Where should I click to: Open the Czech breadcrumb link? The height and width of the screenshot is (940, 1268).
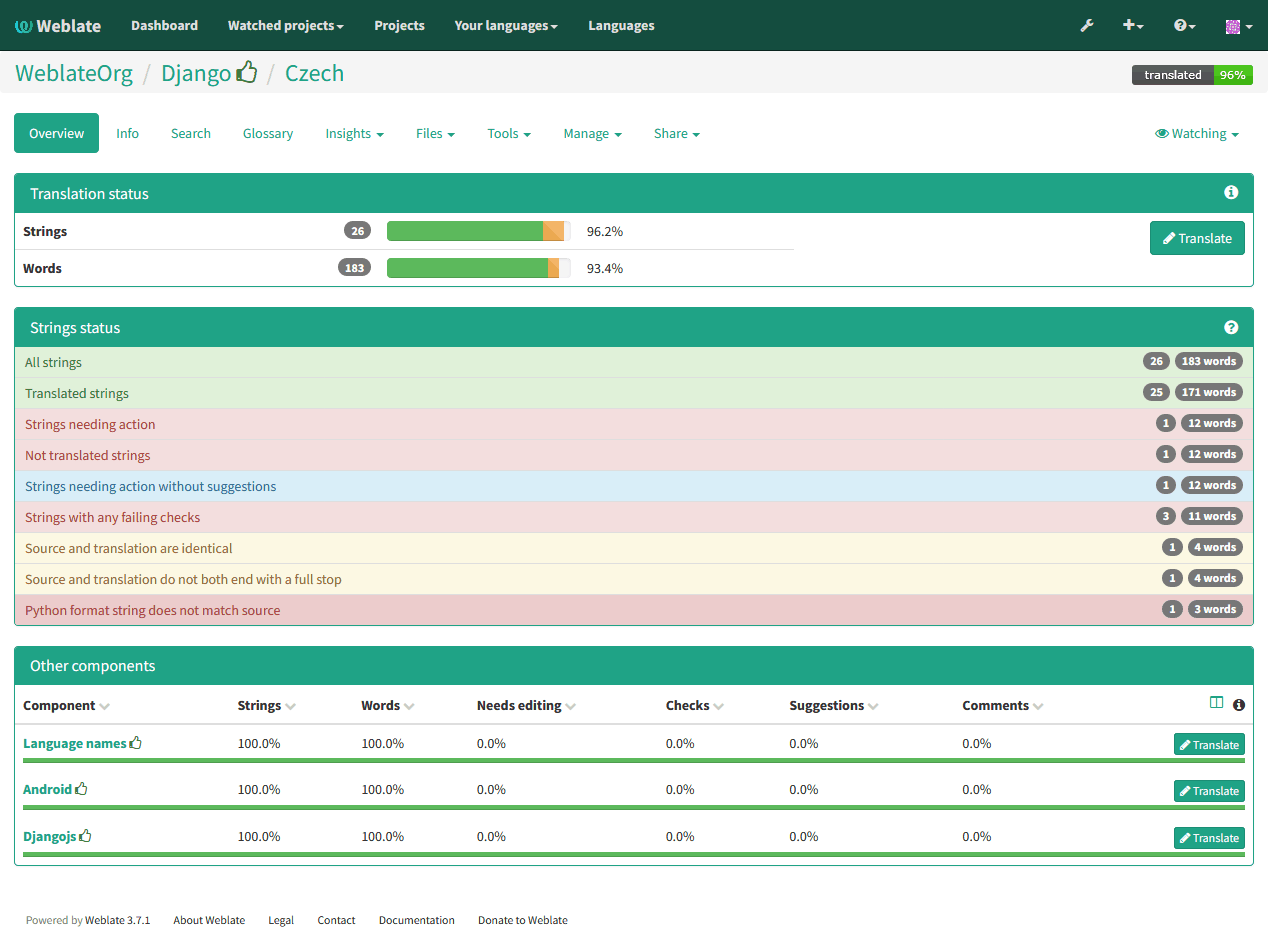(314, 73)
